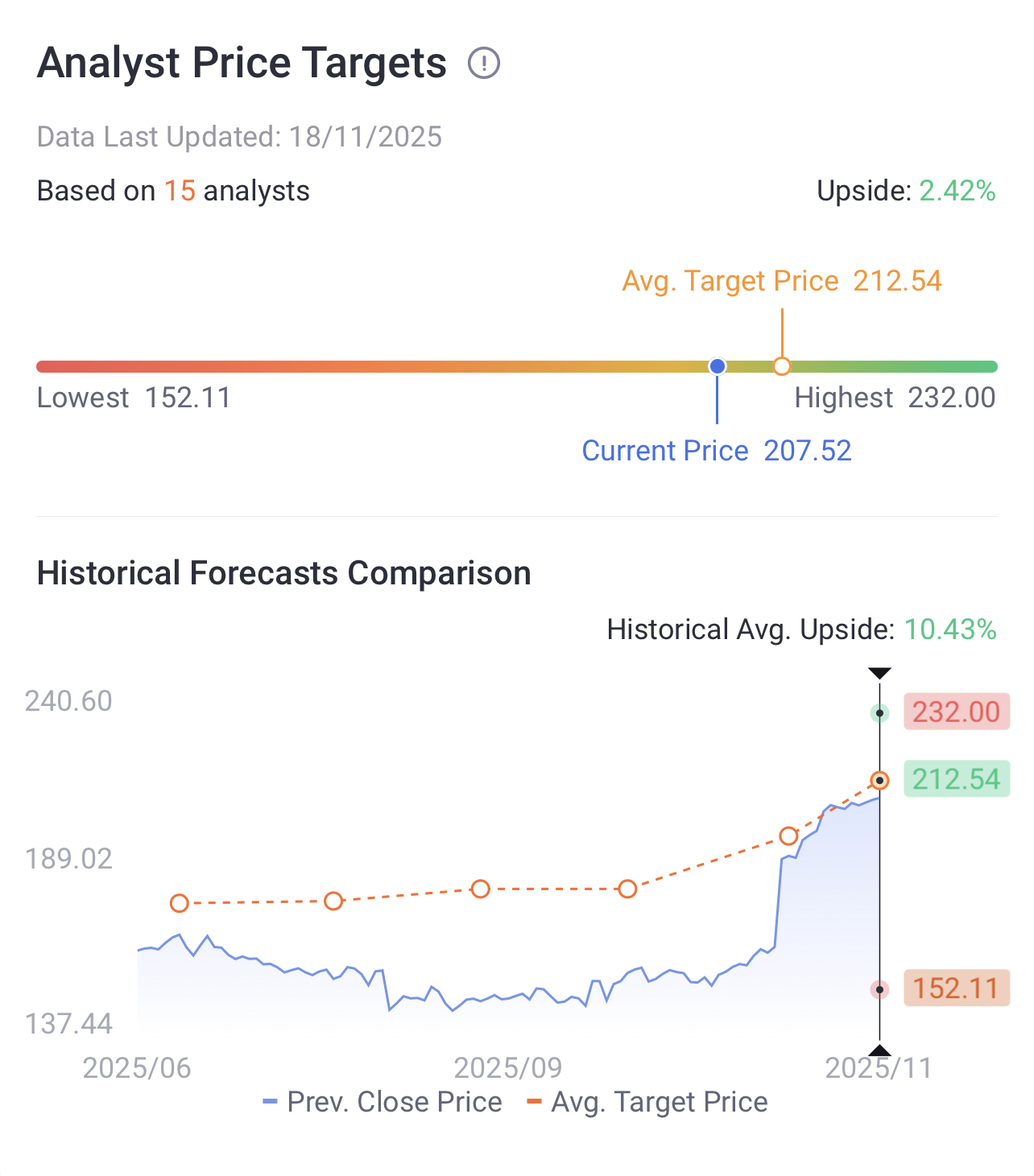This screenshot has width=1034, height=1176.
Task: Click the blue Current Price marker dot
Action: [718, 367]
